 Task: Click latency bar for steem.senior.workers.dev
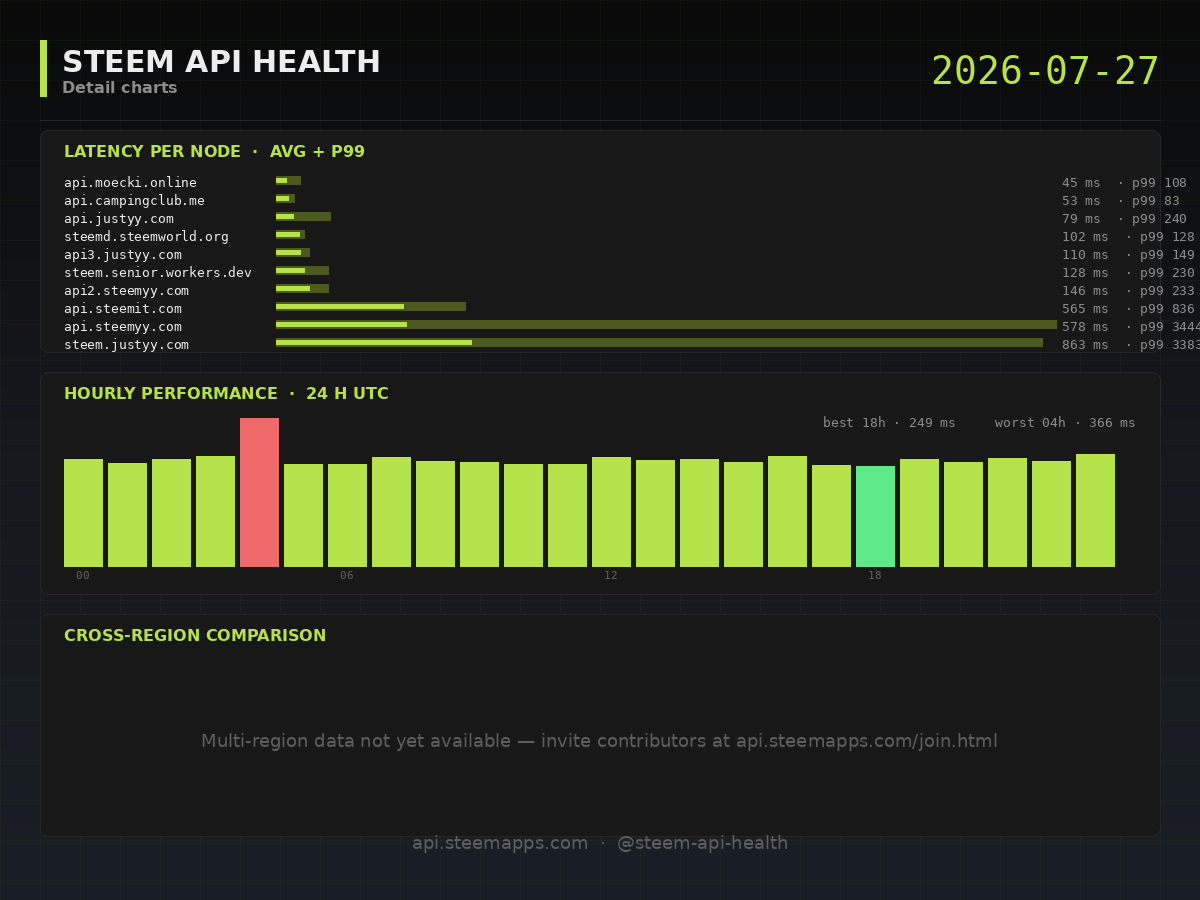302,271
